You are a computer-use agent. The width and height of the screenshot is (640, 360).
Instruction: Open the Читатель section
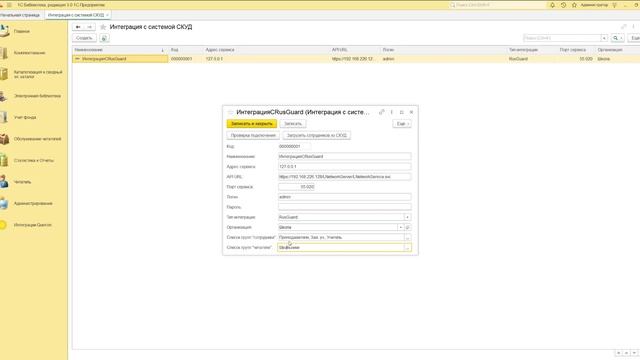pos(22,182)
